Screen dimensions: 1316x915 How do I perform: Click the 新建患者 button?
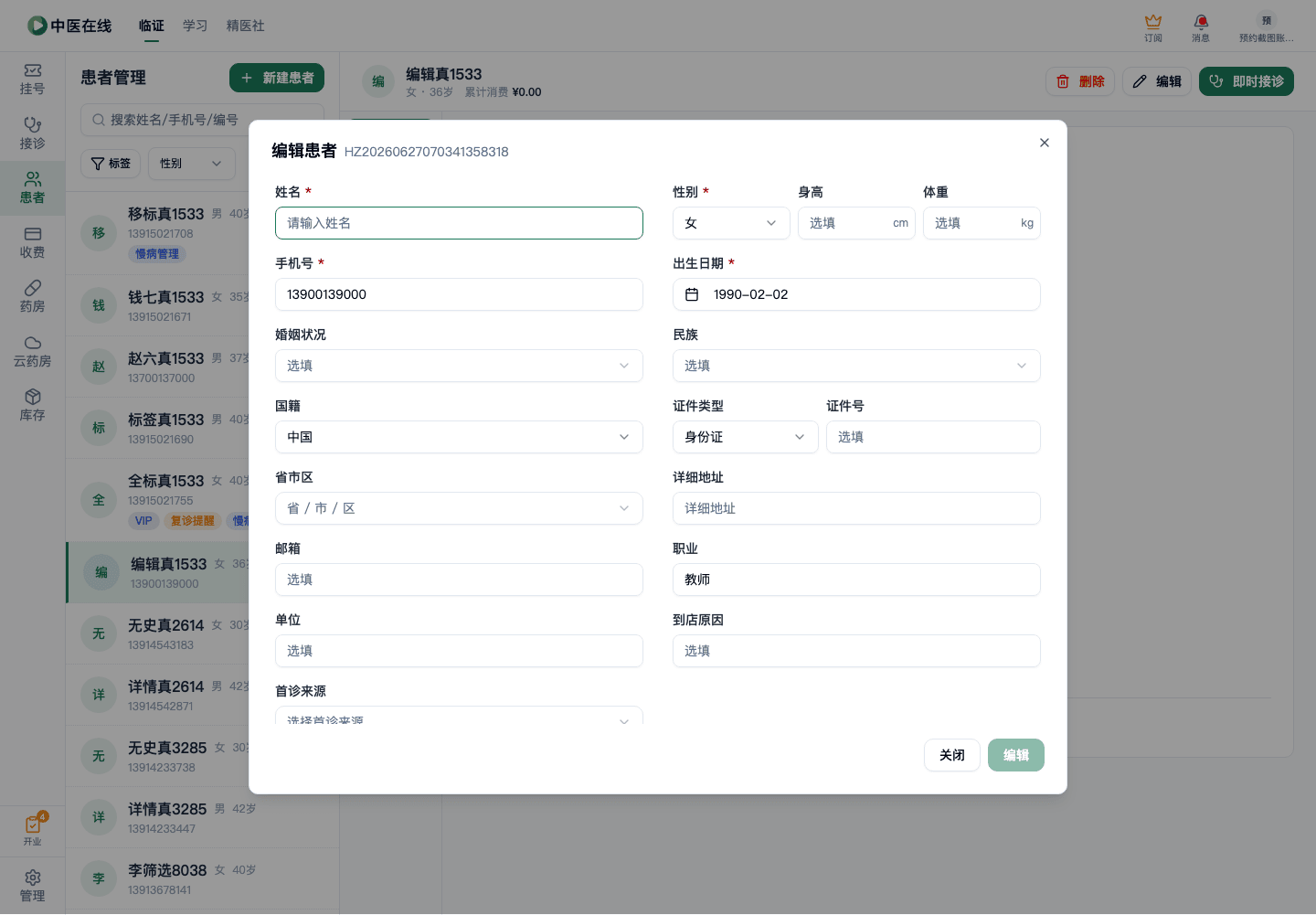(x=277, y=78)
